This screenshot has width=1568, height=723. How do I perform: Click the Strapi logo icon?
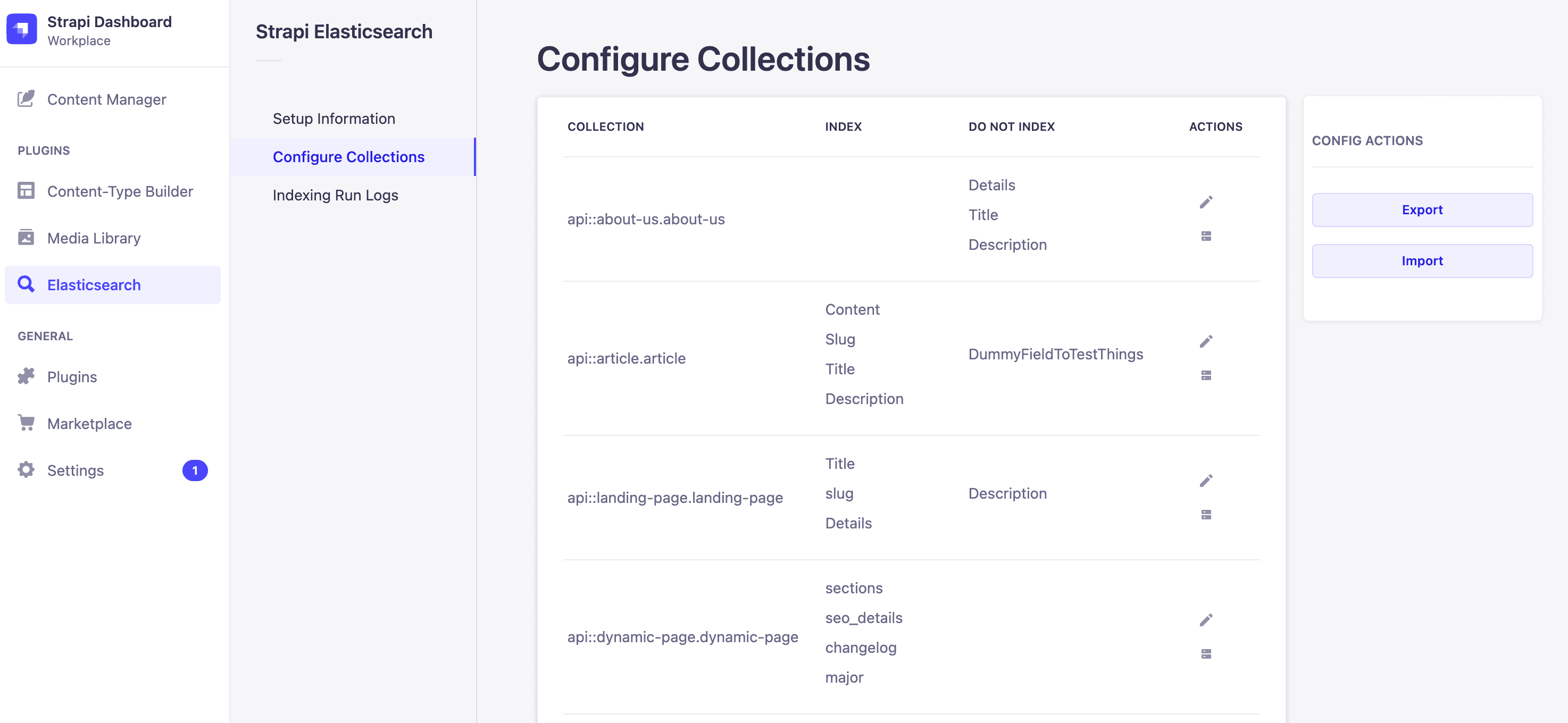22,29
